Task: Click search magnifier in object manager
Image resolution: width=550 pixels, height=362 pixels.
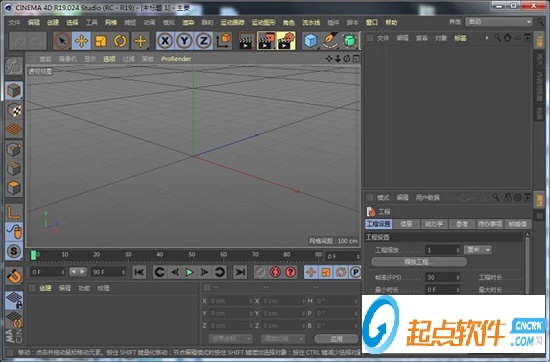Action: (497, 38)
